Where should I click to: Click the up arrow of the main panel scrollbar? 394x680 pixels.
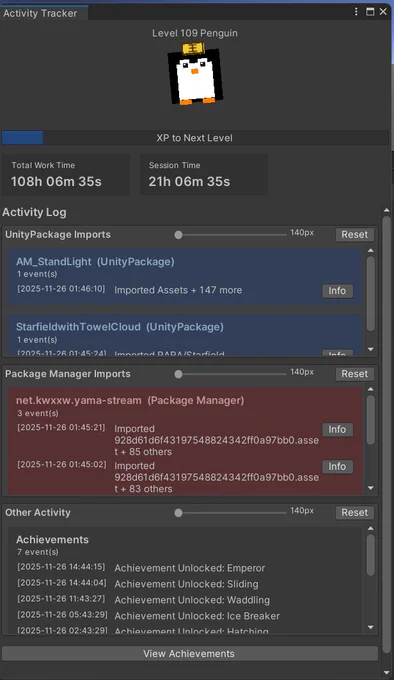(x=387, y=211)
